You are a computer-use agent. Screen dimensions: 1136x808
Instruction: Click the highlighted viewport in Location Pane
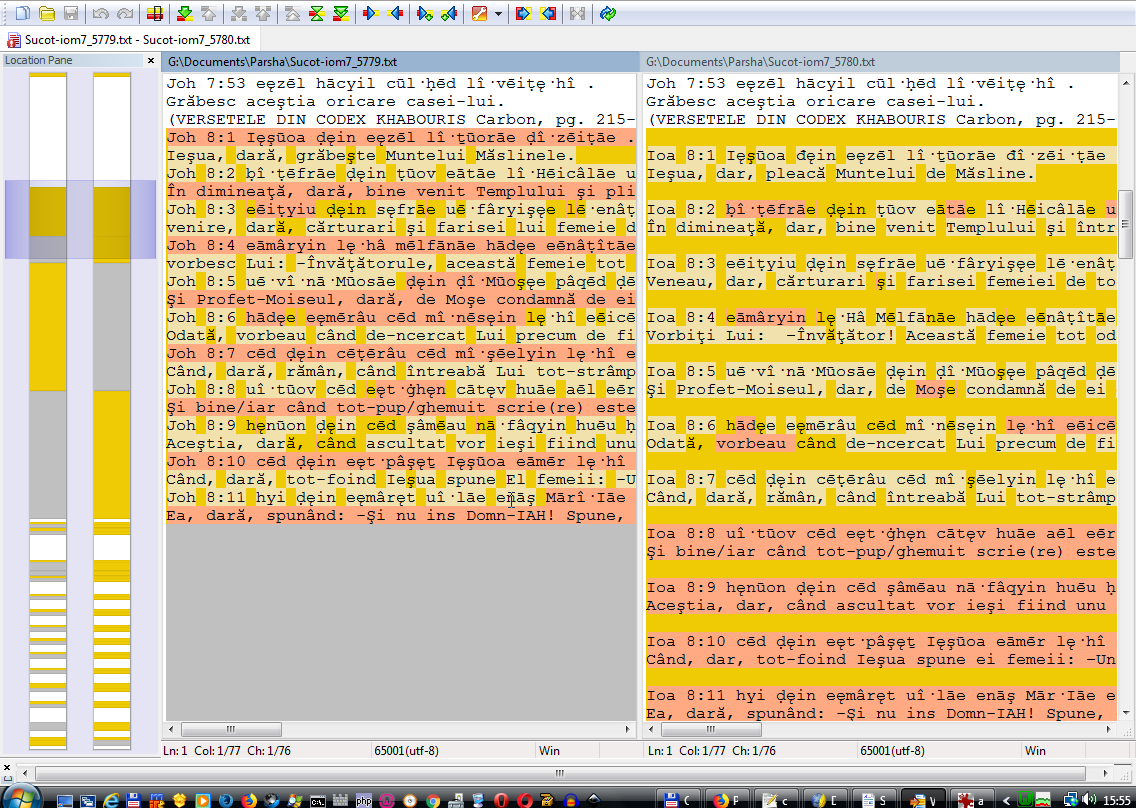tap(80, 219)
